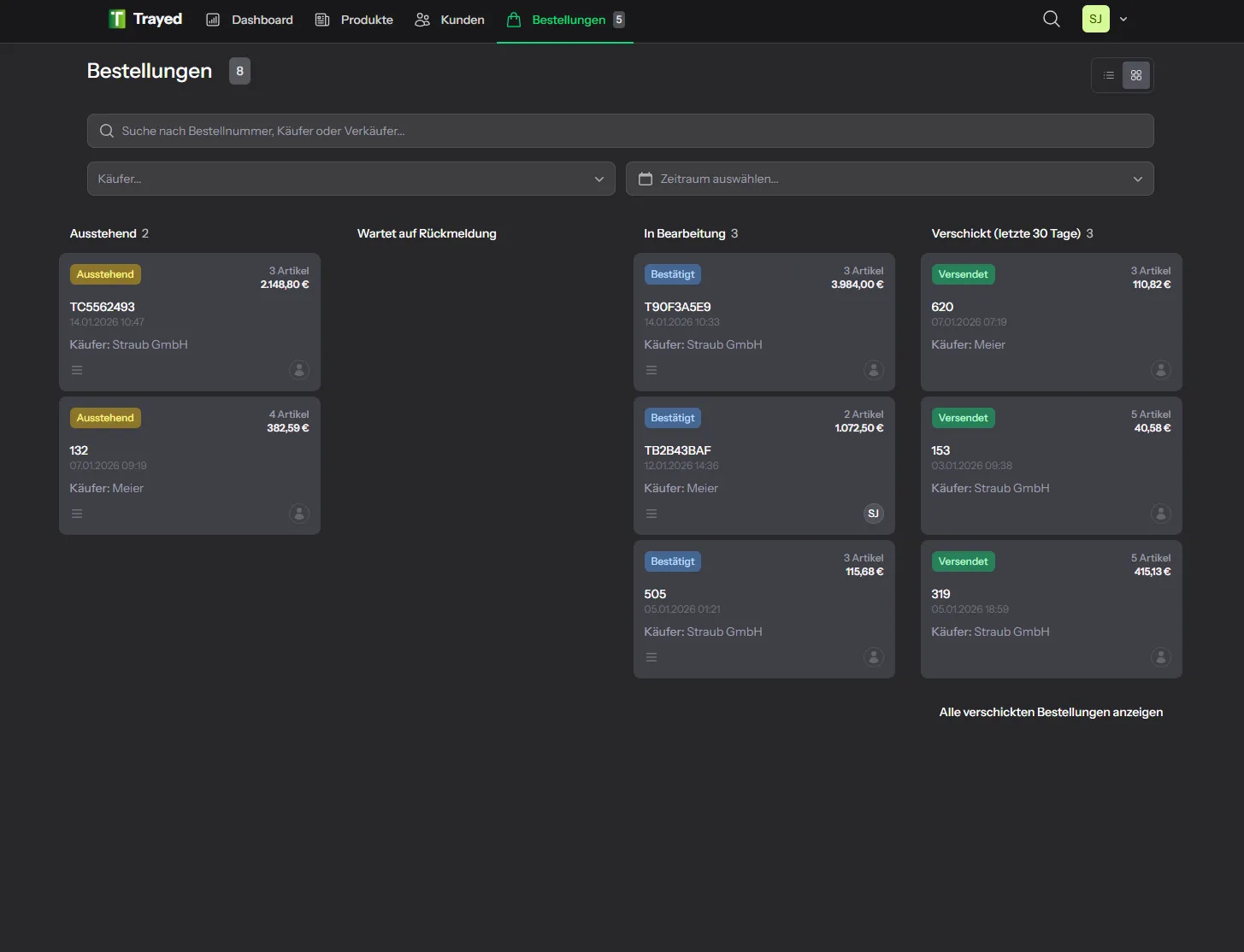The height and width of the screenshot is (952, 1244).
Task: Click assignee avatar icon on order 132
Action: pos(298,514)
